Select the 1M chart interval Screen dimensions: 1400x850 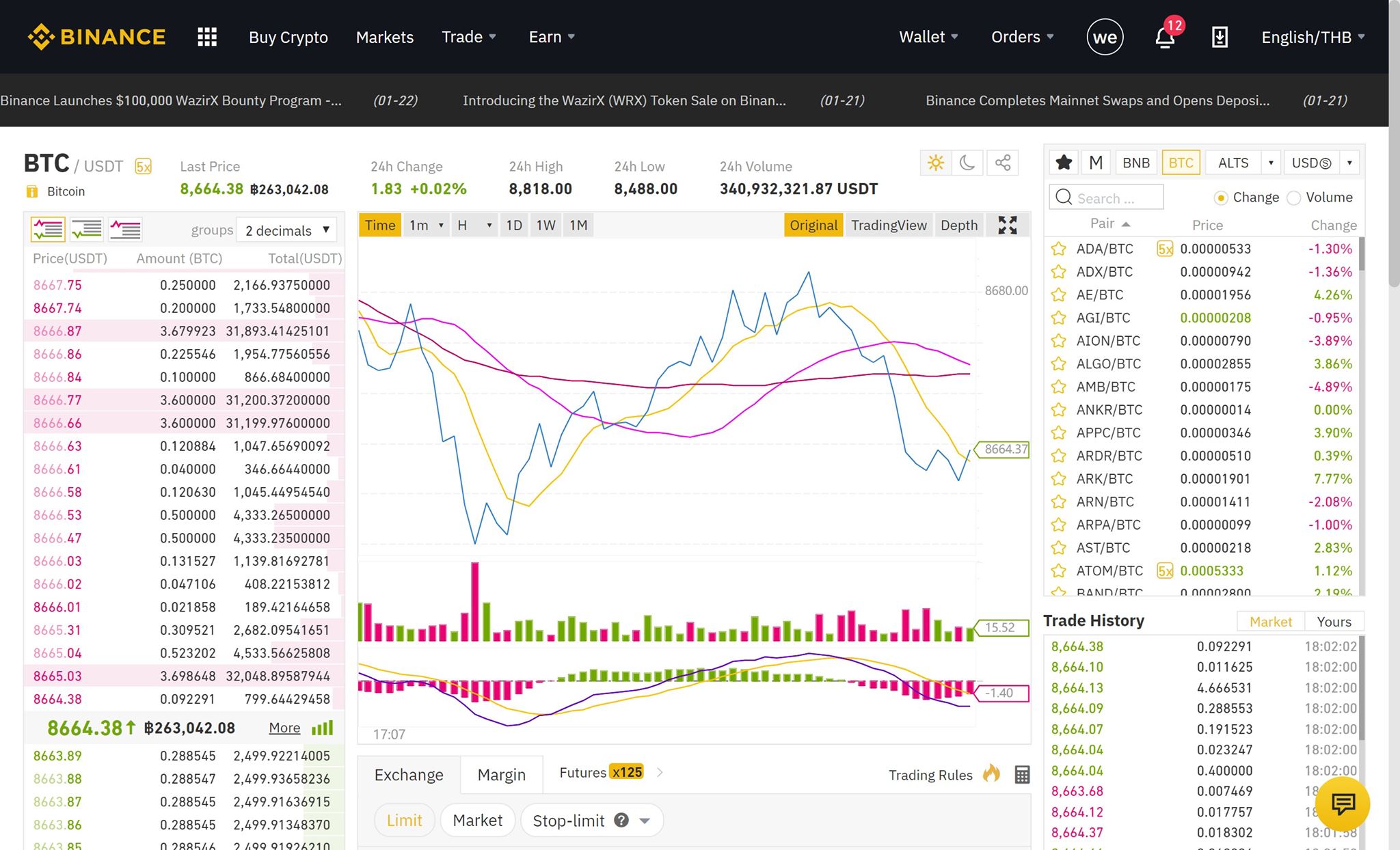pos(578,225)
